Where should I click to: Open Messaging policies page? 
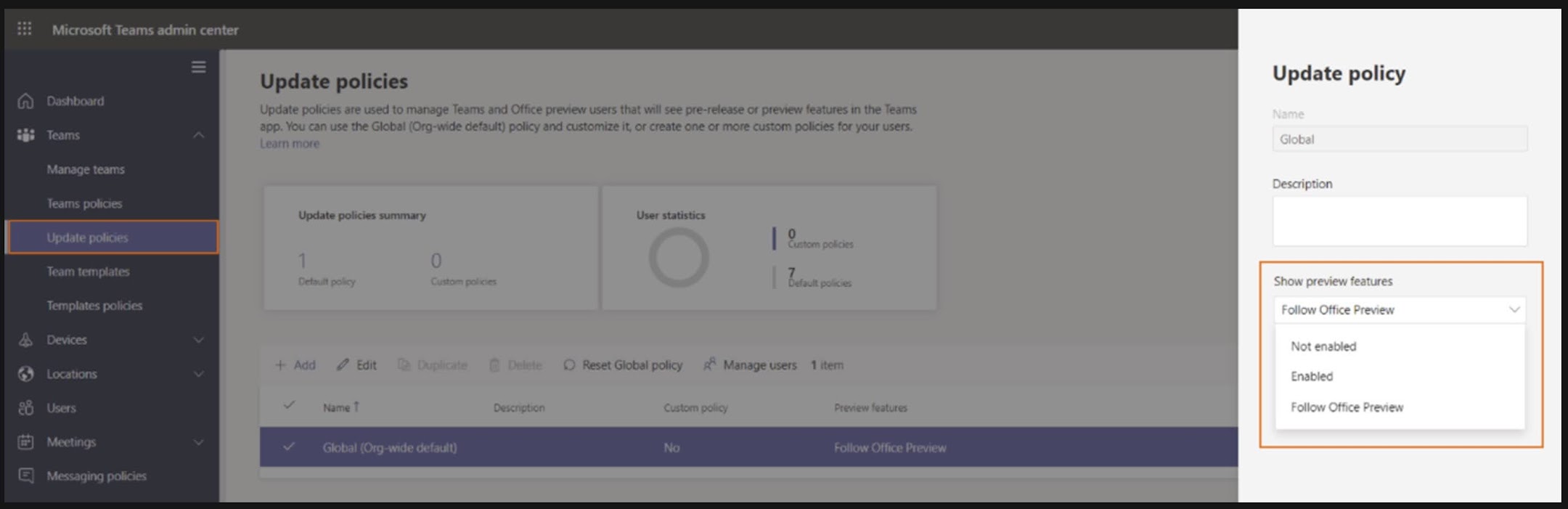(97, 476)
